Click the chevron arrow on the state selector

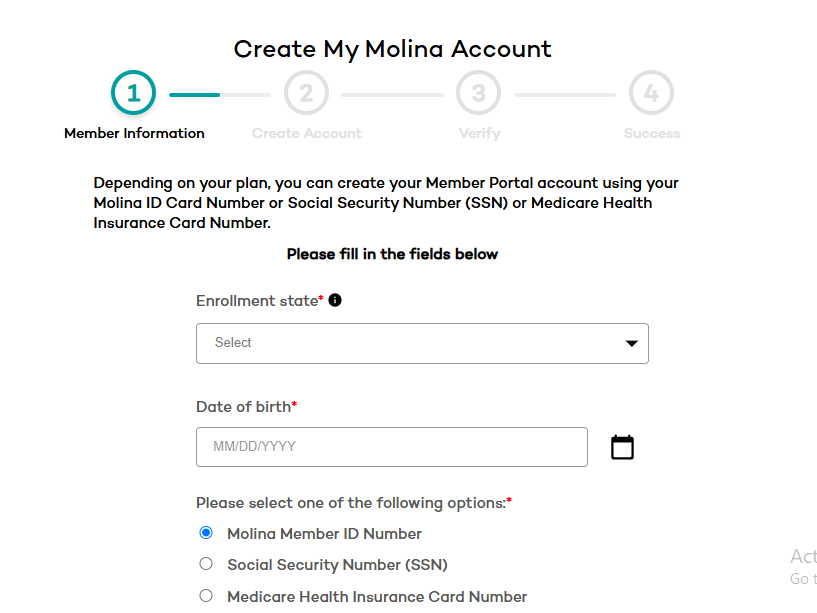coord(631,343)
